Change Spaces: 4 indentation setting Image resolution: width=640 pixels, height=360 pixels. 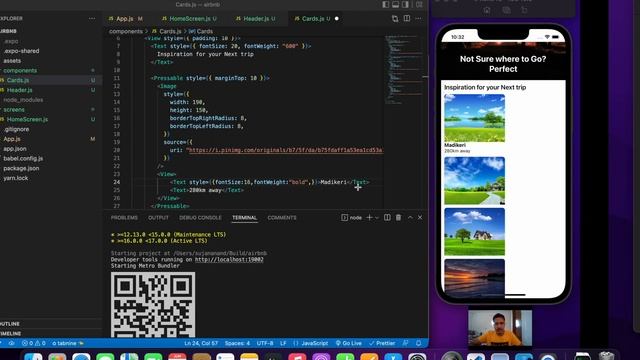click(237, 343)
